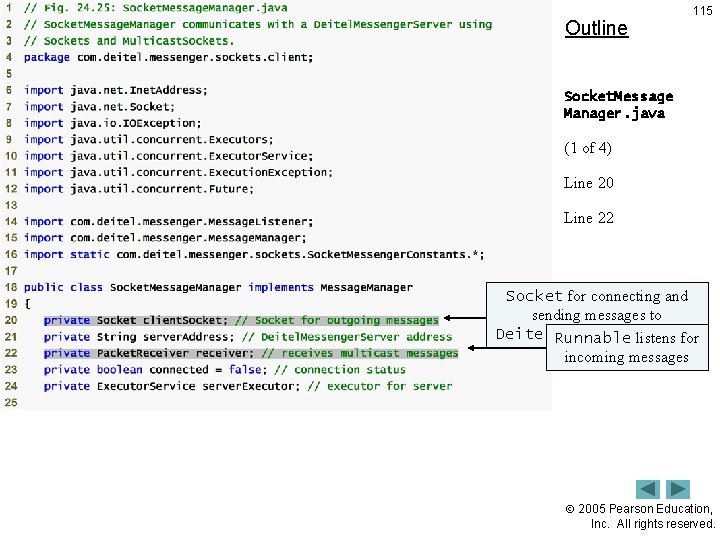Click the import ExecutorService line
Viewport: 720px width, 540px height.
(x=169, y=156)
